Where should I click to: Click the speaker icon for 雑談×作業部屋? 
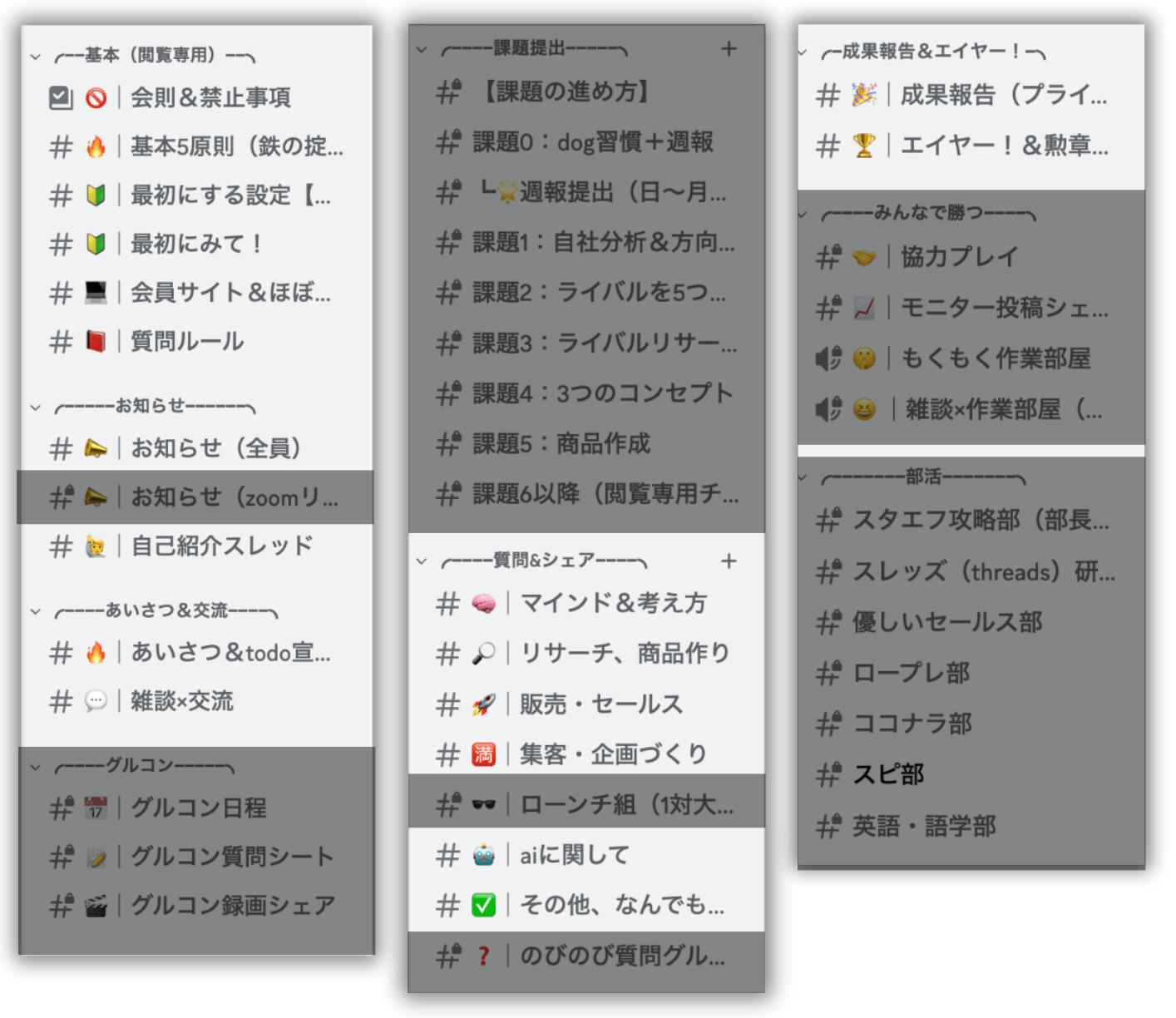(x=828, y=409)
